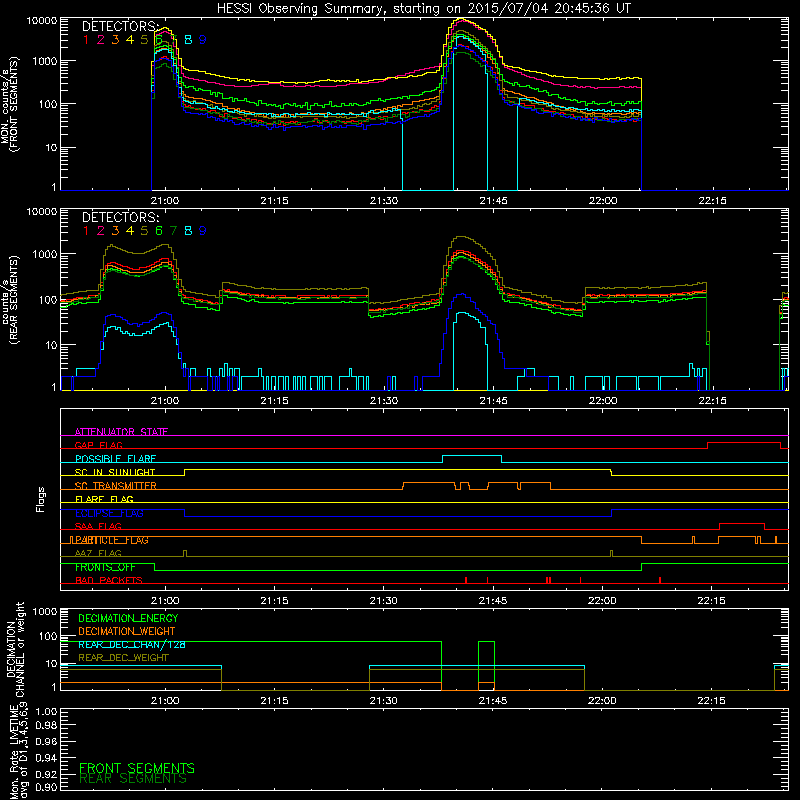Viewport: 800px width, 800px height.
Task: Click the PARTICLE_FLAG label
Action: click(x=112, y=540)
